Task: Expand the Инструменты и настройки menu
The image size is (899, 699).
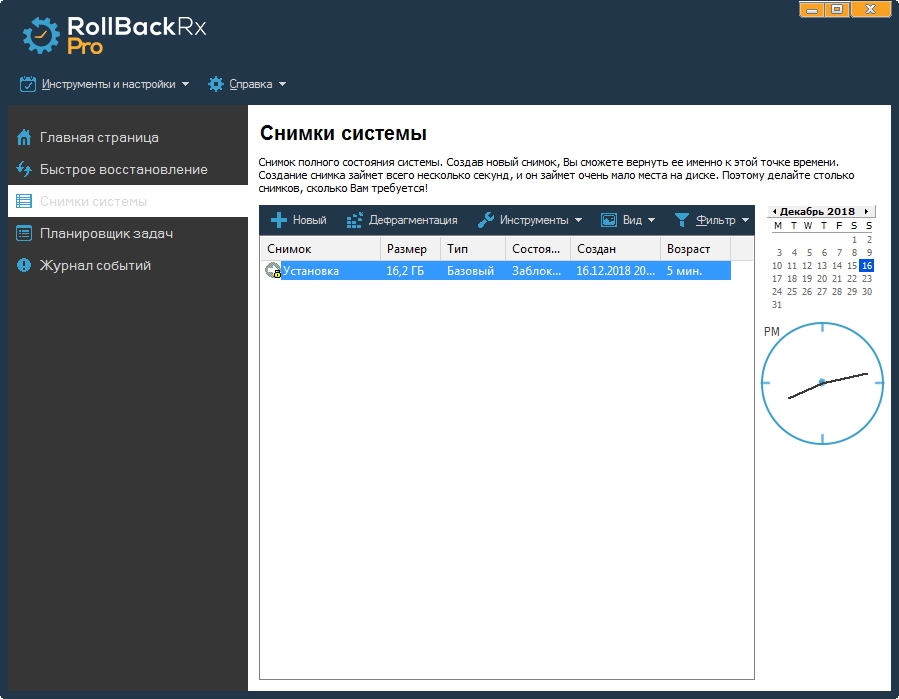Action: click(104, 84)
